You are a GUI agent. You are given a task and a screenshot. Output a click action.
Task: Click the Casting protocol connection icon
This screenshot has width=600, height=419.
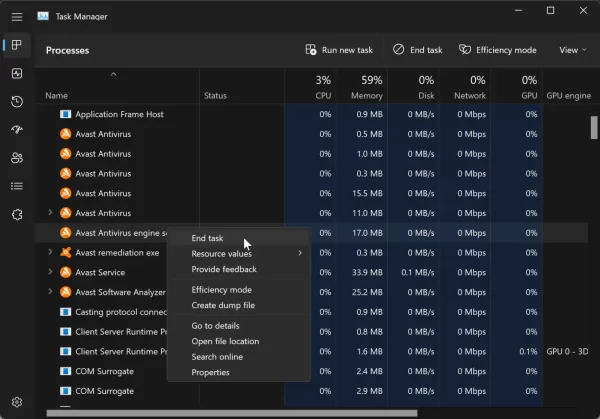click(65, 312)
